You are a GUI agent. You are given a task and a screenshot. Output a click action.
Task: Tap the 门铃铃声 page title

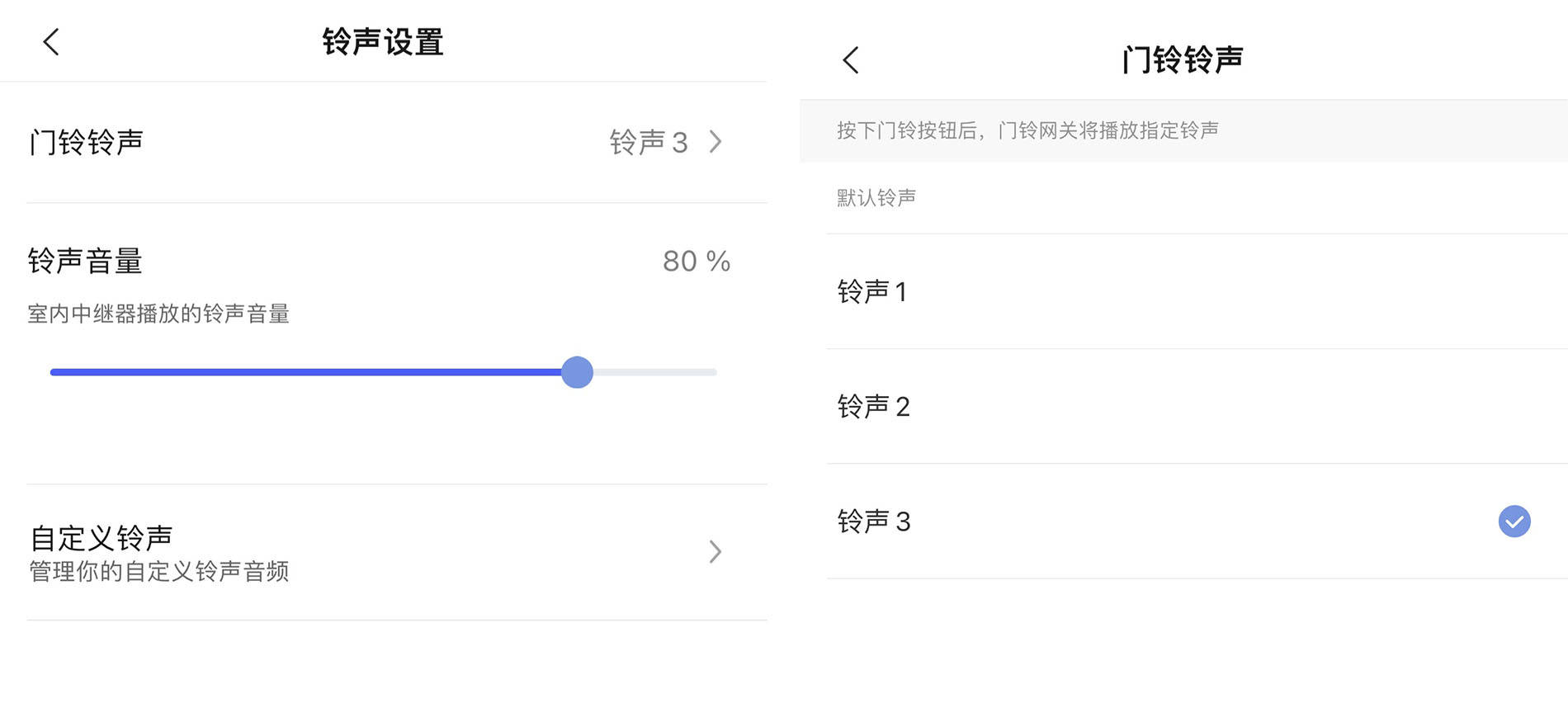pos(1183,60)
